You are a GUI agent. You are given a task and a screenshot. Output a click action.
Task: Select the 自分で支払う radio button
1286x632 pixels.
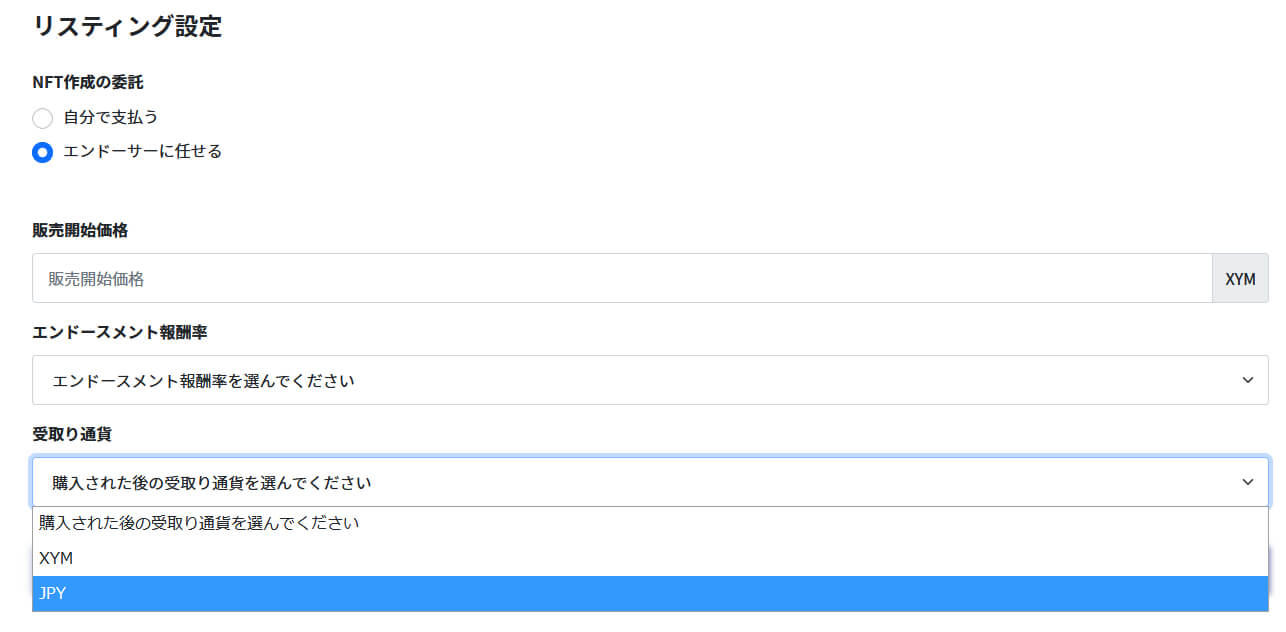click(42, 119)
